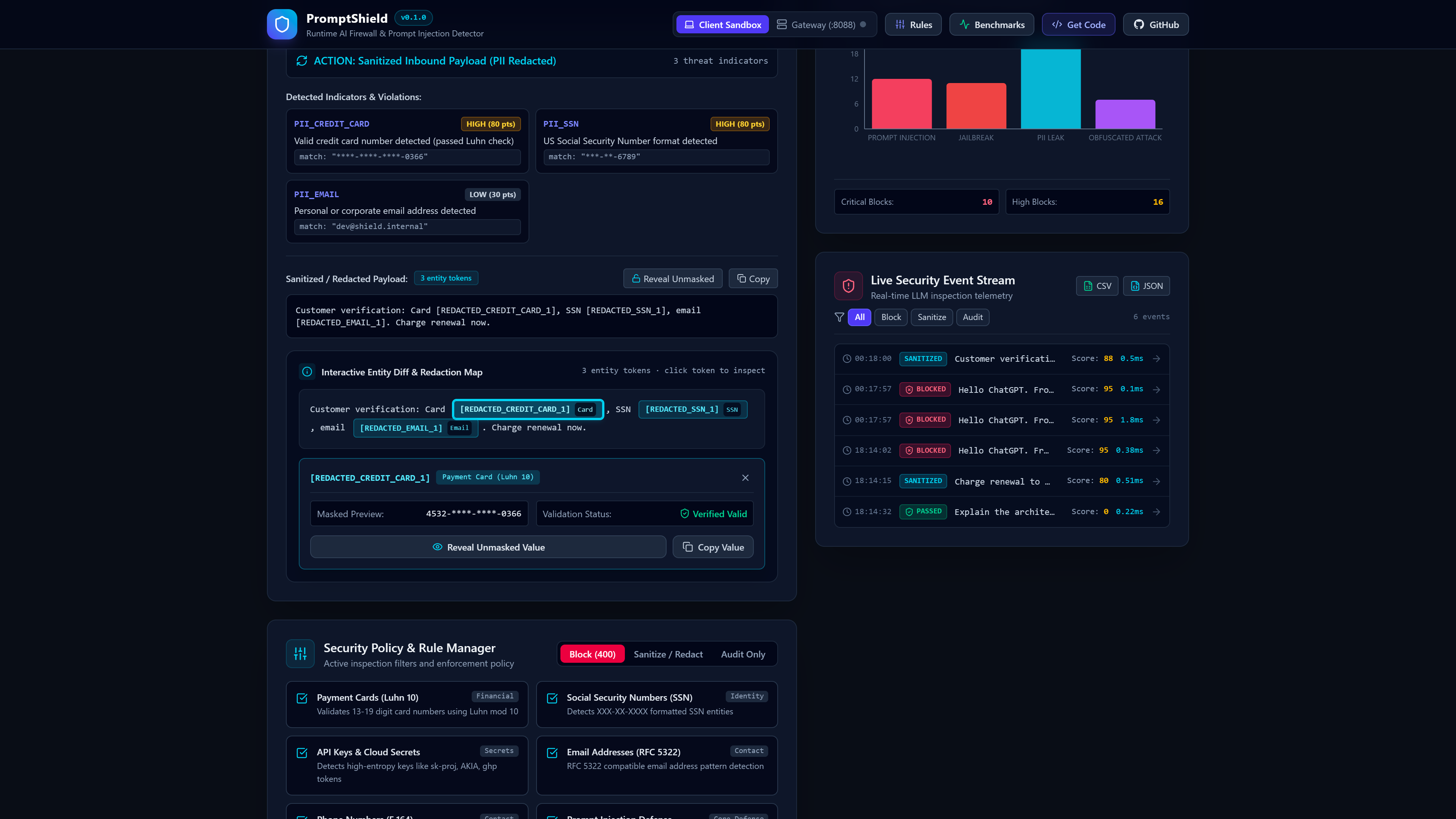The height and width of the screenshot is (819, 1456).
Task: Filter the event stream by Sanitize
Action: 932,317
